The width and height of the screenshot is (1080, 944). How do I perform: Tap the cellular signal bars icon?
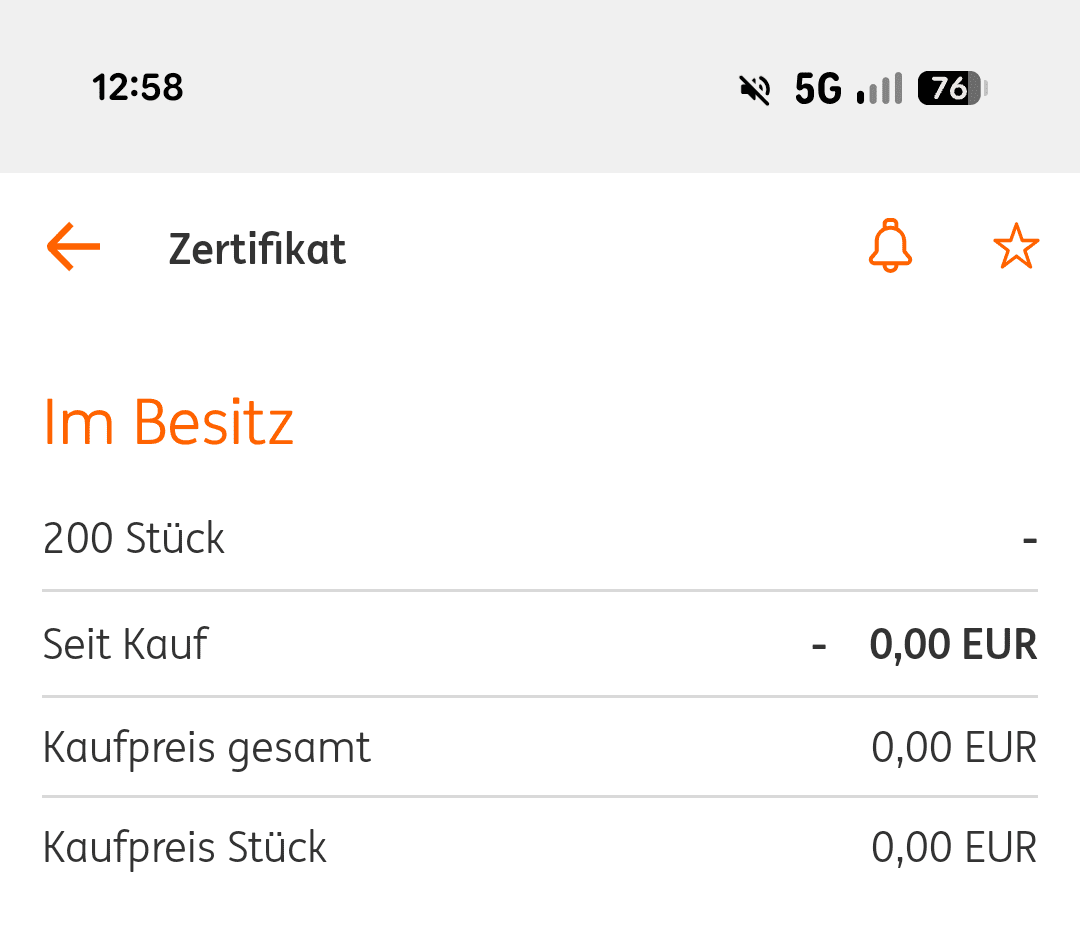point(880,90)
